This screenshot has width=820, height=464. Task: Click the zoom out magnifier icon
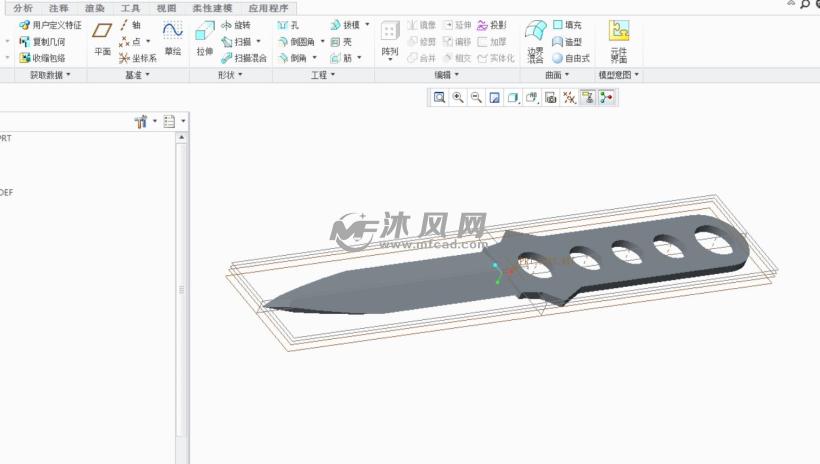click(x=476, y=97)
